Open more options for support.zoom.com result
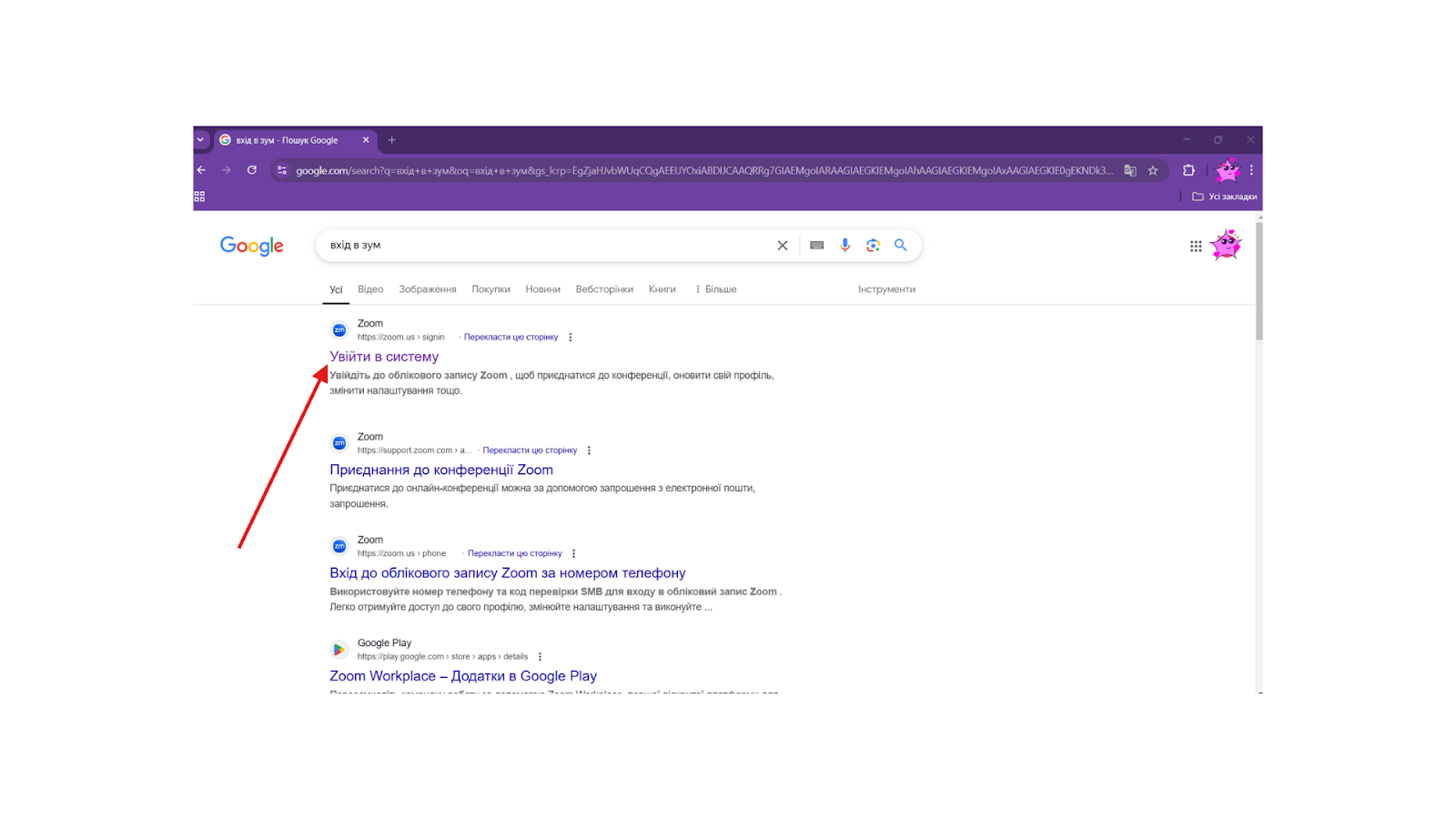The width and height of the screenshot is (1456, 819). coord(589,450)
